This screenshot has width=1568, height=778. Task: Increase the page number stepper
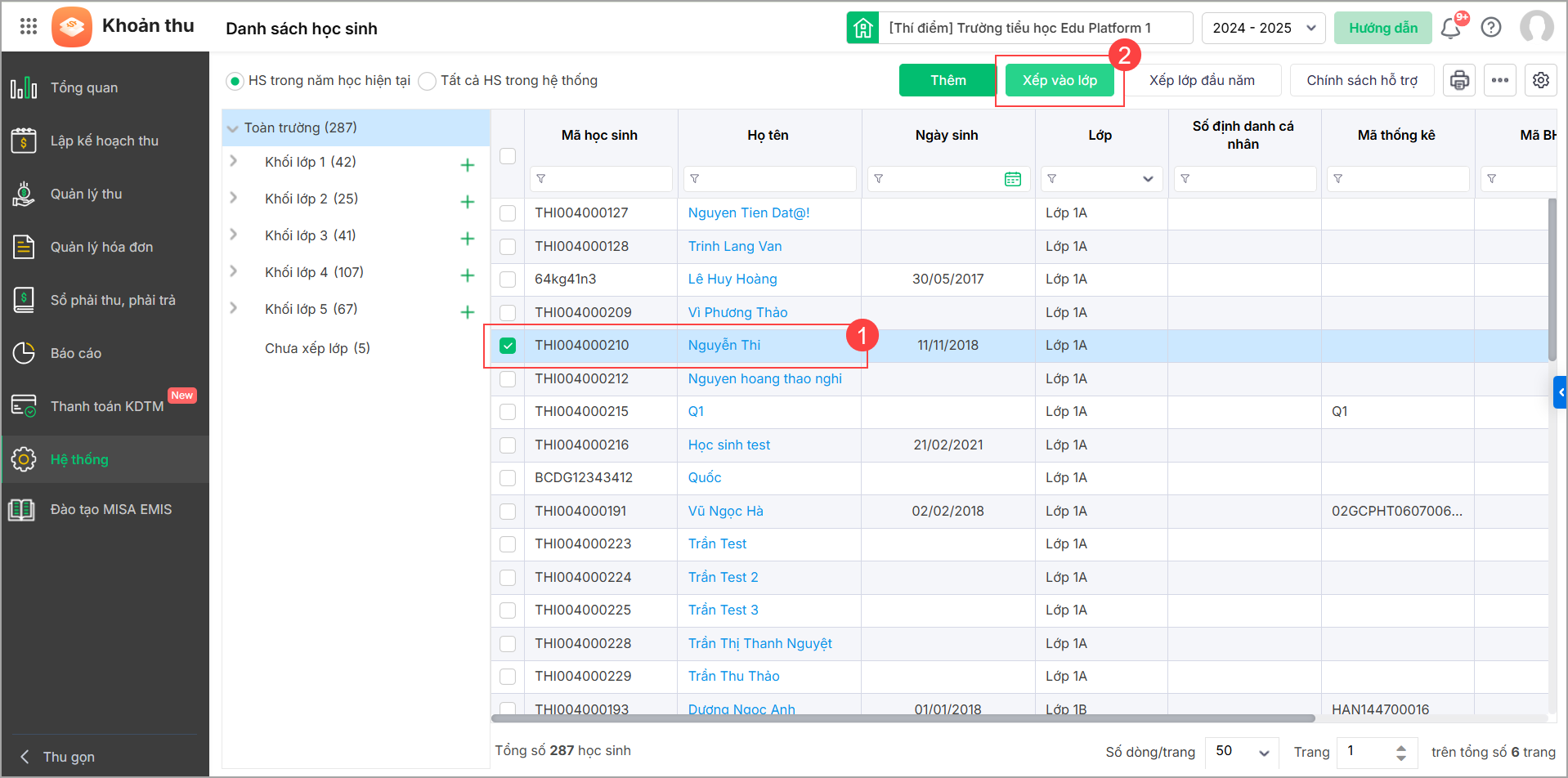1401,746
